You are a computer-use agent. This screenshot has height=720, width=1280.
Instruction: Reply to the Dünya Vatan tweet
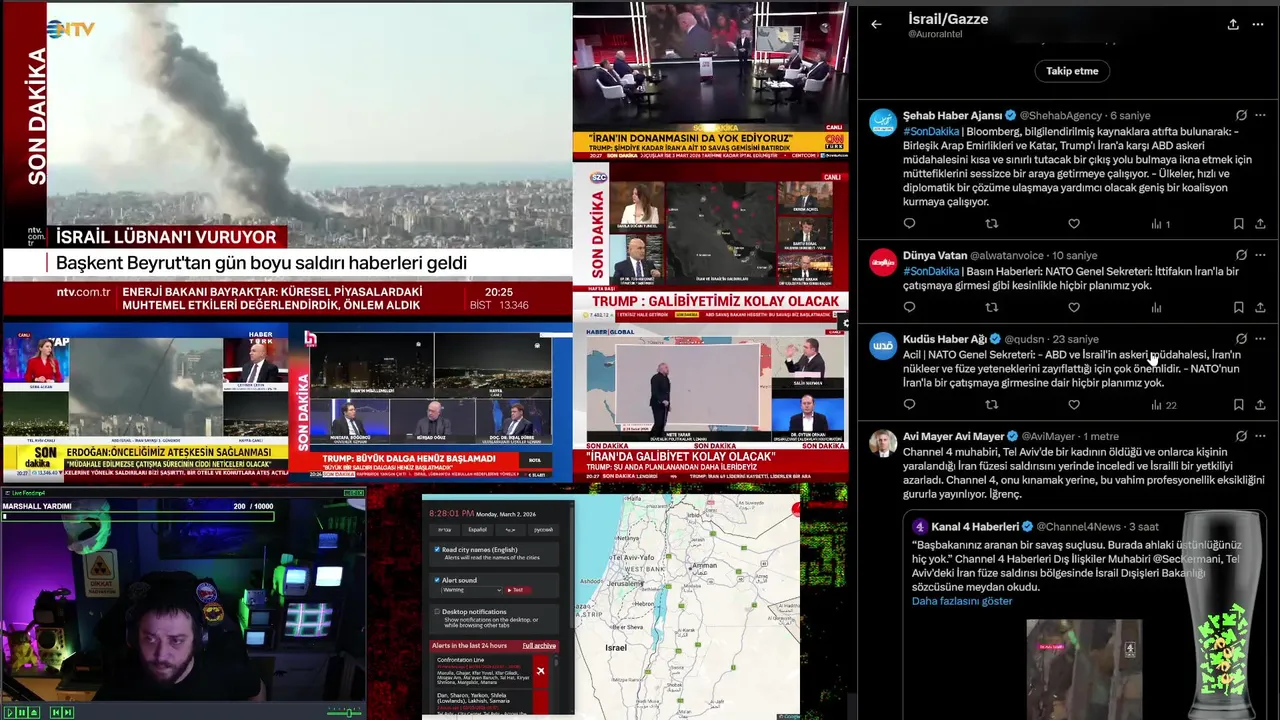[909, 307]
